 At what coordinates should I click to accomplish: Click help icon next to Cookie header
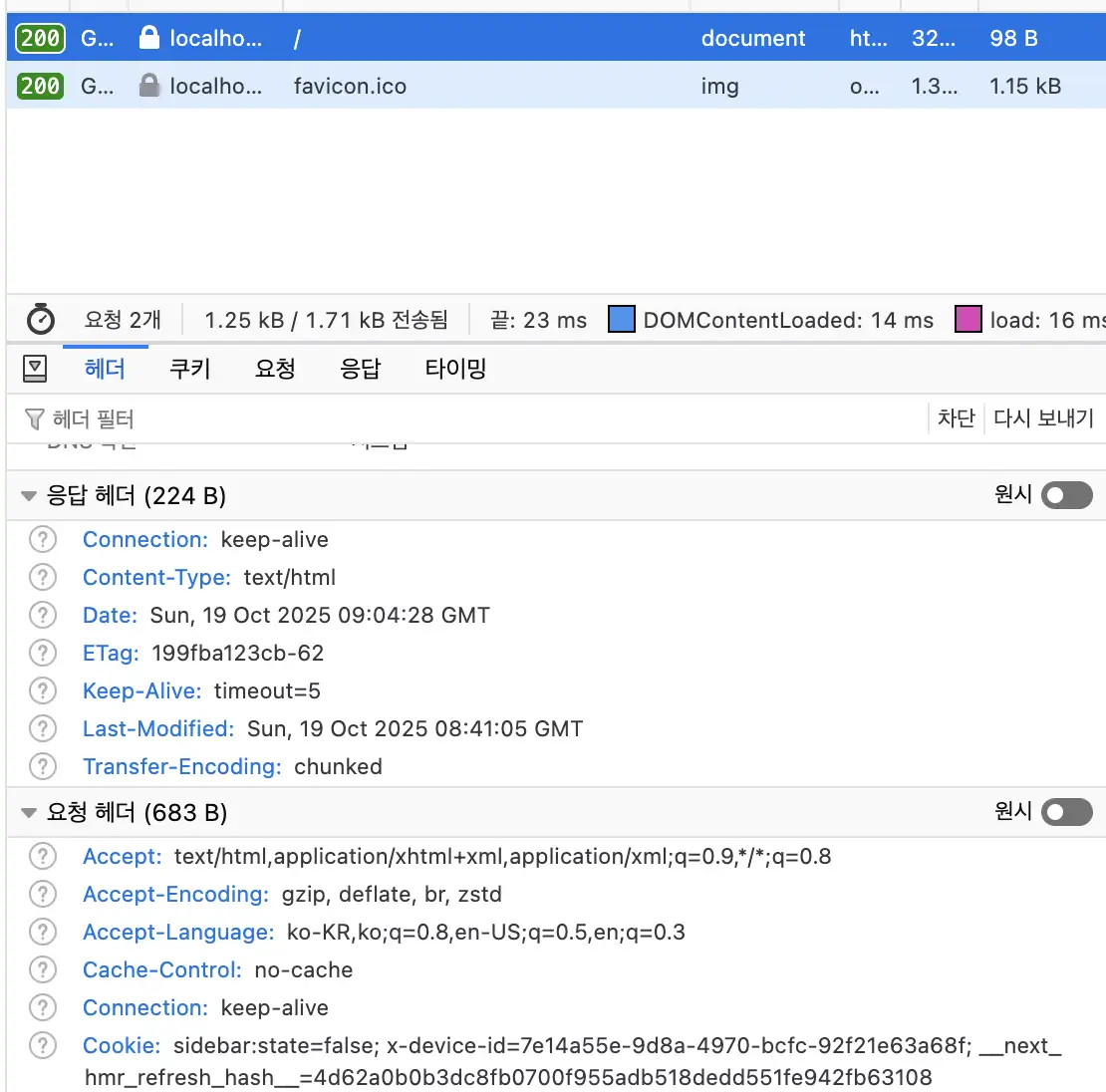point(43,1045)
